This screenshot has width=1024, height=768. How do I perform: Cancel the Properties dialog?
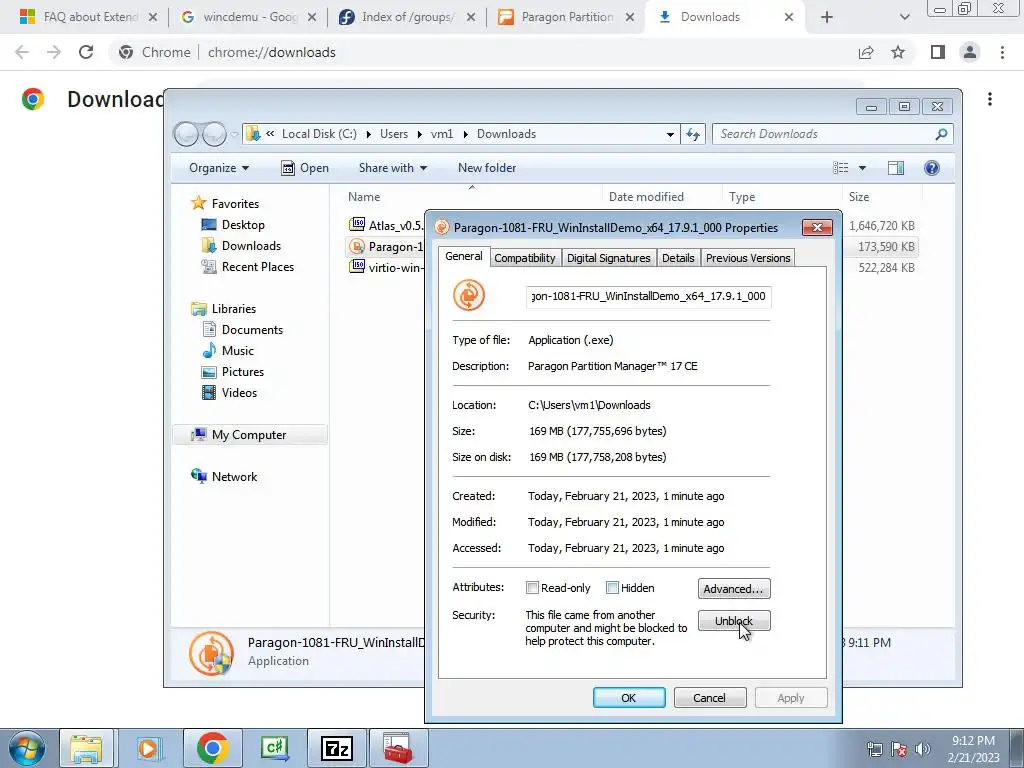click(x=709, y=697)
